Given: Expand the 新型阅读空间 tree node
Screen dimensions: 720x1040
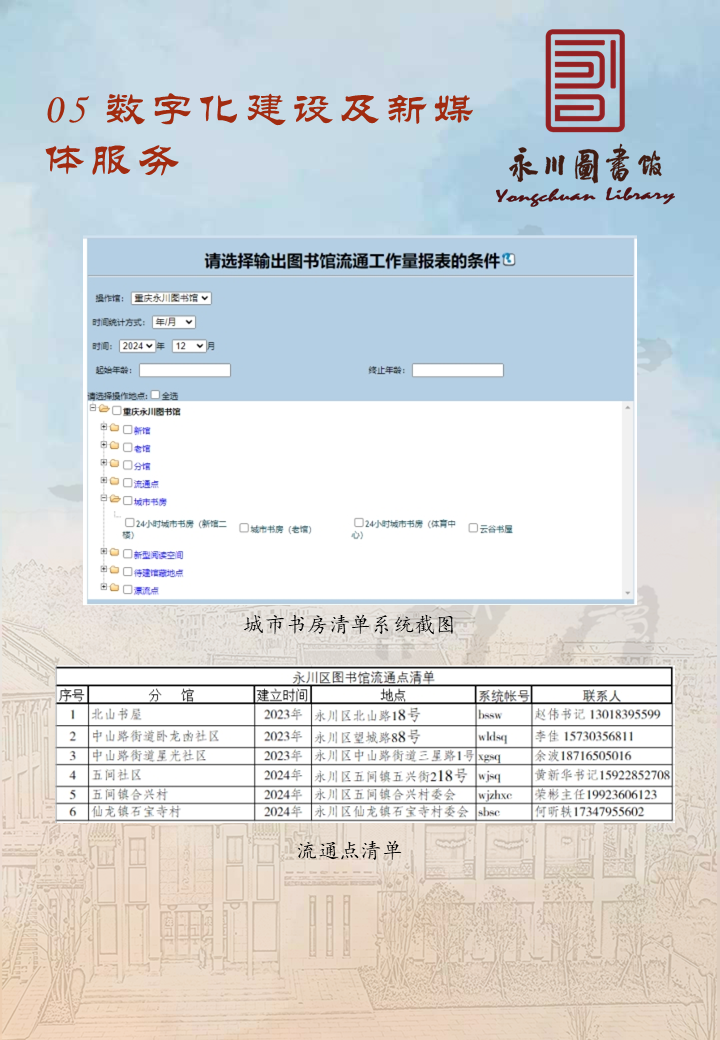Looking at the screenshot, I should pyautogui.click(x=103, y=551).
